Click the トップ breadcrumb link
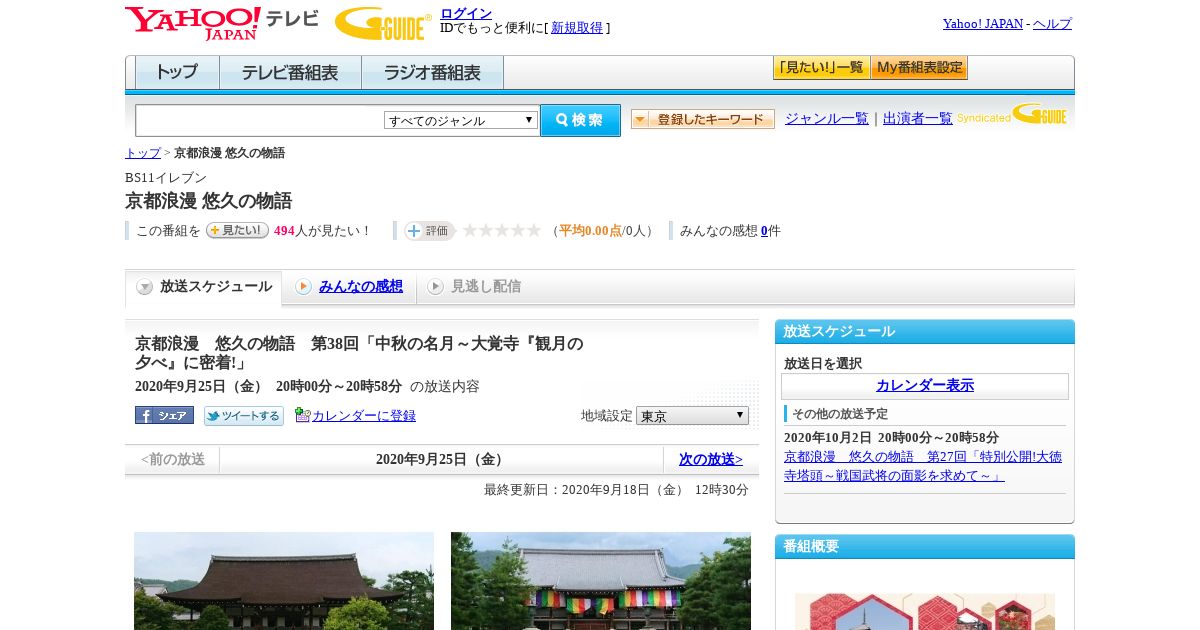 pos(143,153)
